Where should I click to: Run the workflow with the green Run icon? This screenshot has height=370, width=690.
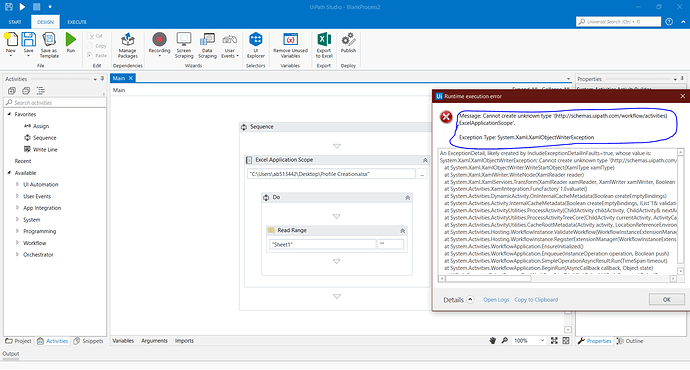click(x=70, y=40)
